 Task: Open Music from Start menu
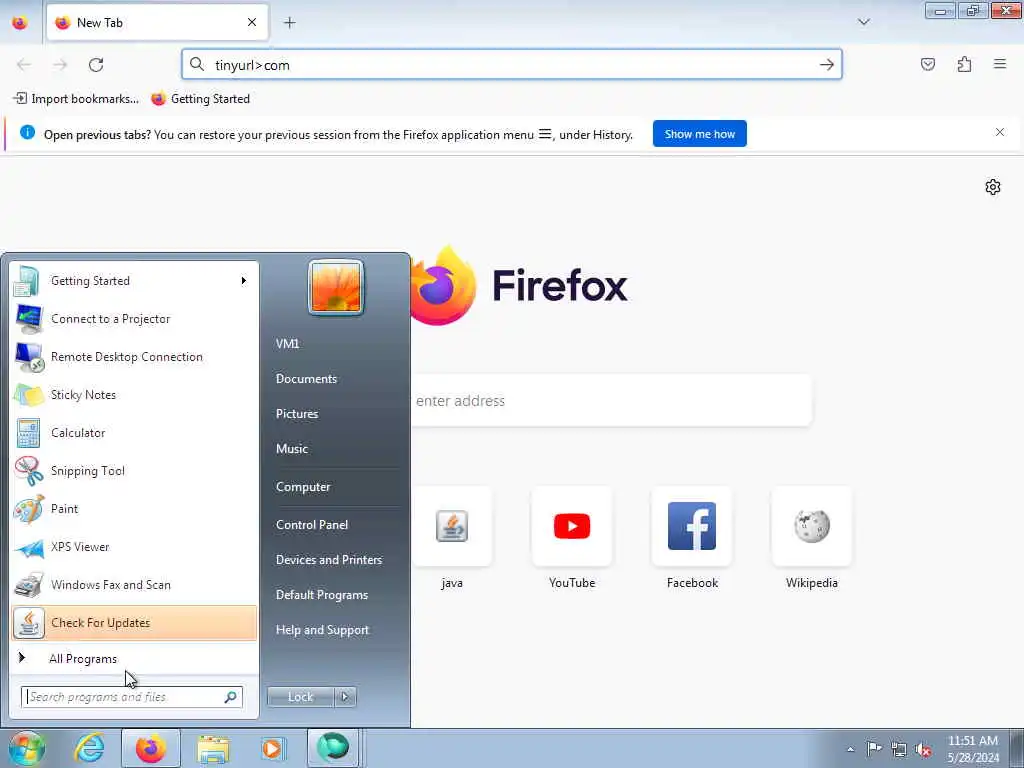(292, 449)
